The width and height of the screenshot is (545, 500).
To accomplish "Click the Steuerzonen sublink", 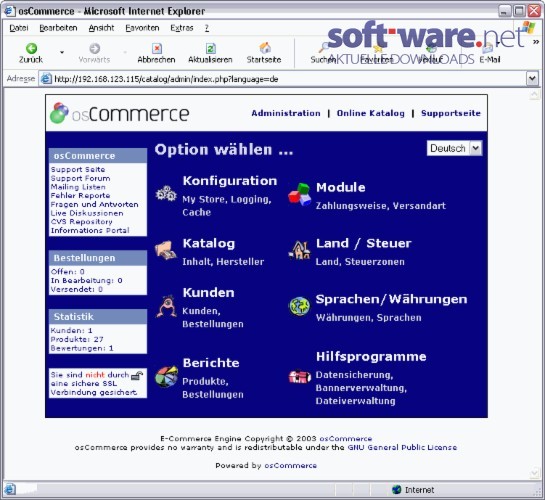I will pos(375,262).
